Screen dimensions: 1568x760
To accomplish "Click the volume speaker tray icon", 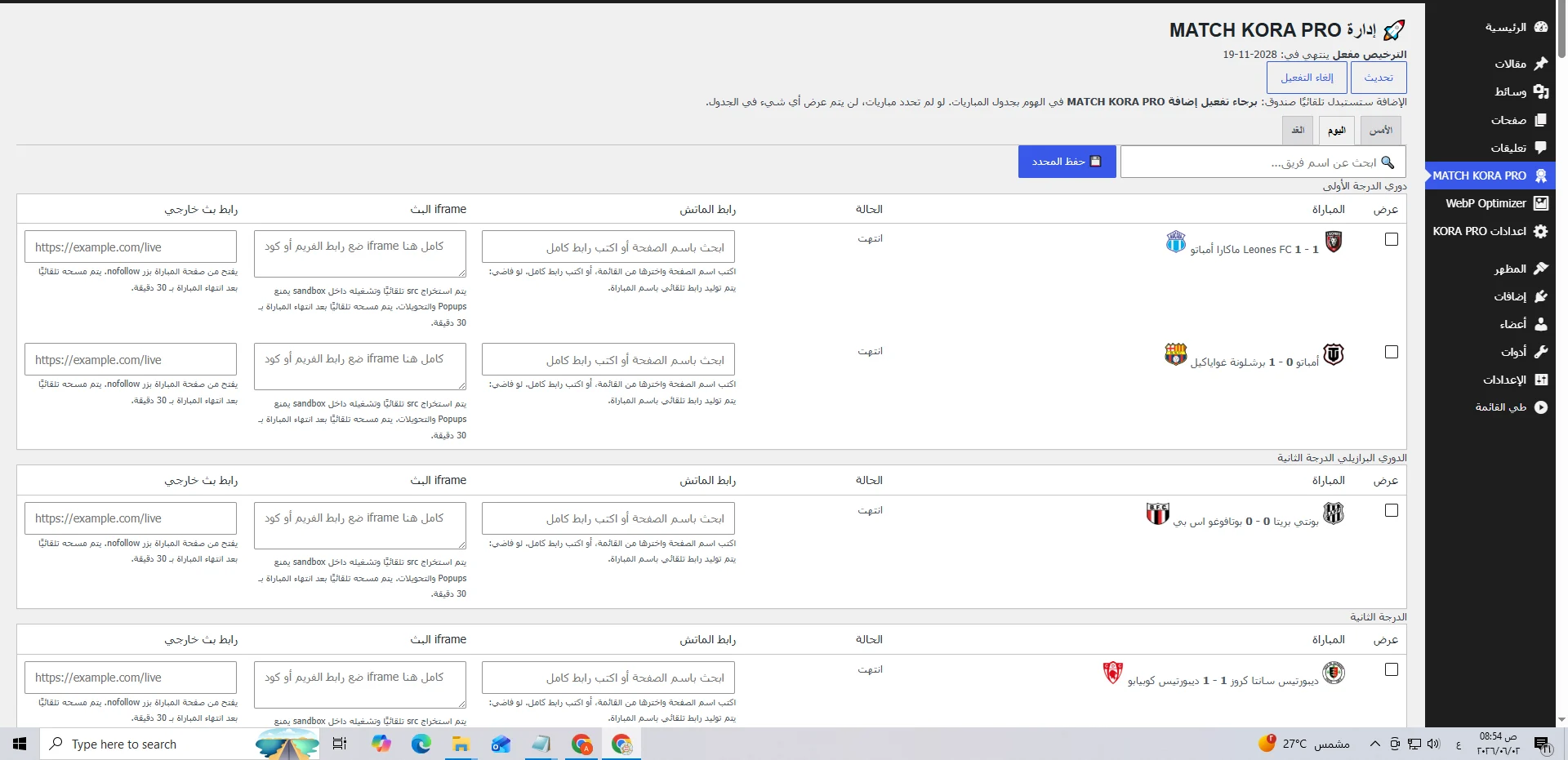I will coord(1433,744).
